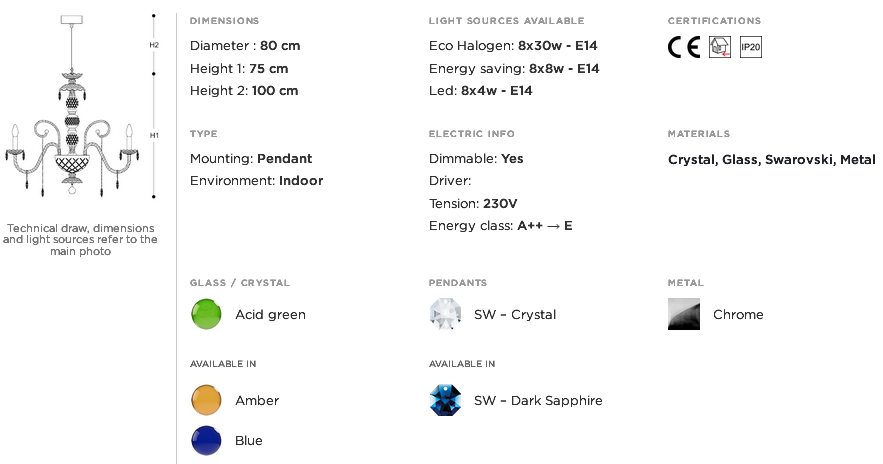The image size is (883, 464).
Task: Click the IP20 rating icon
Action: click(751, 47)
